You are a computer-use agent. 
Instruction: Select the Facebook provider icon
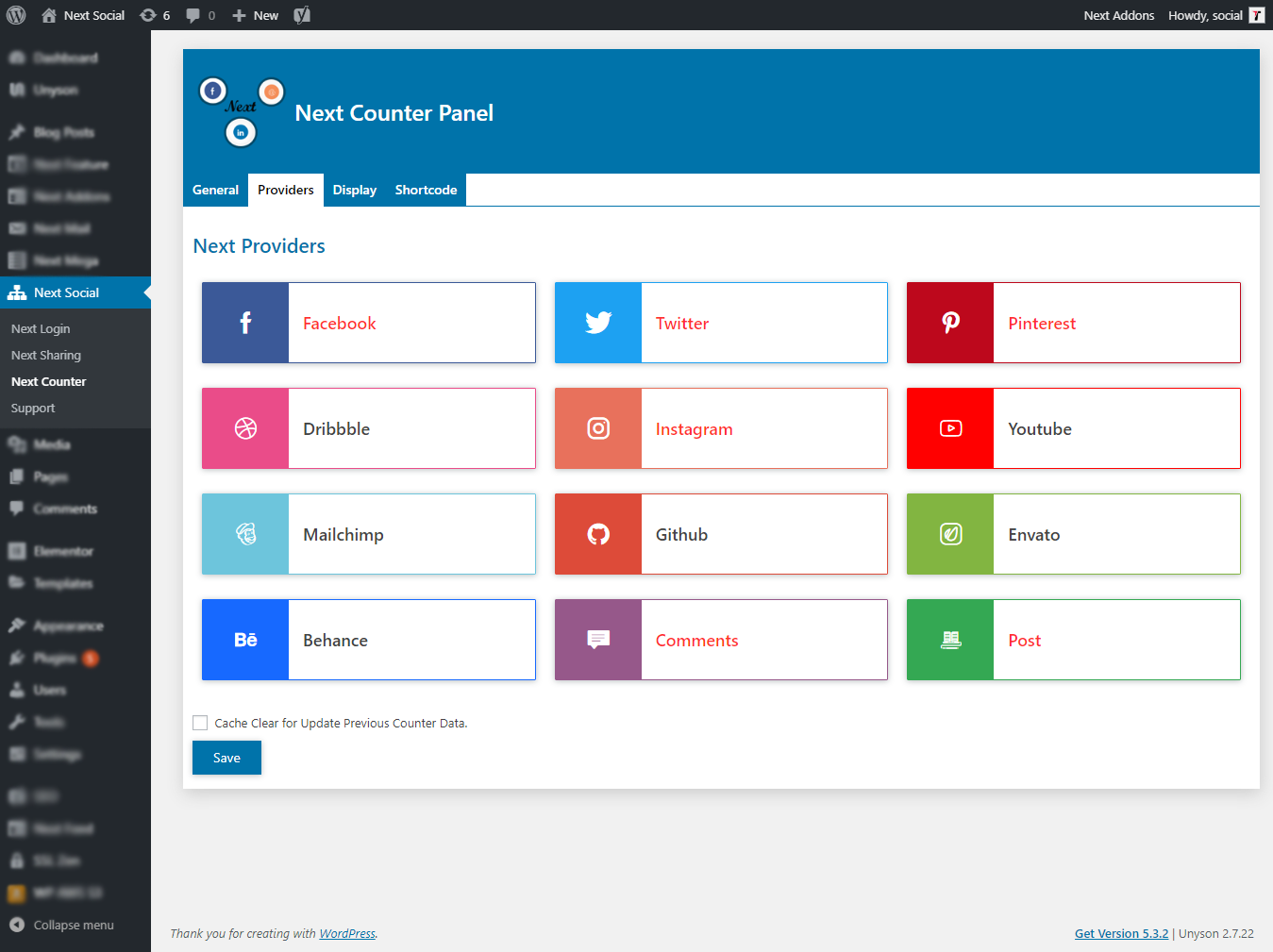[245, 323]
